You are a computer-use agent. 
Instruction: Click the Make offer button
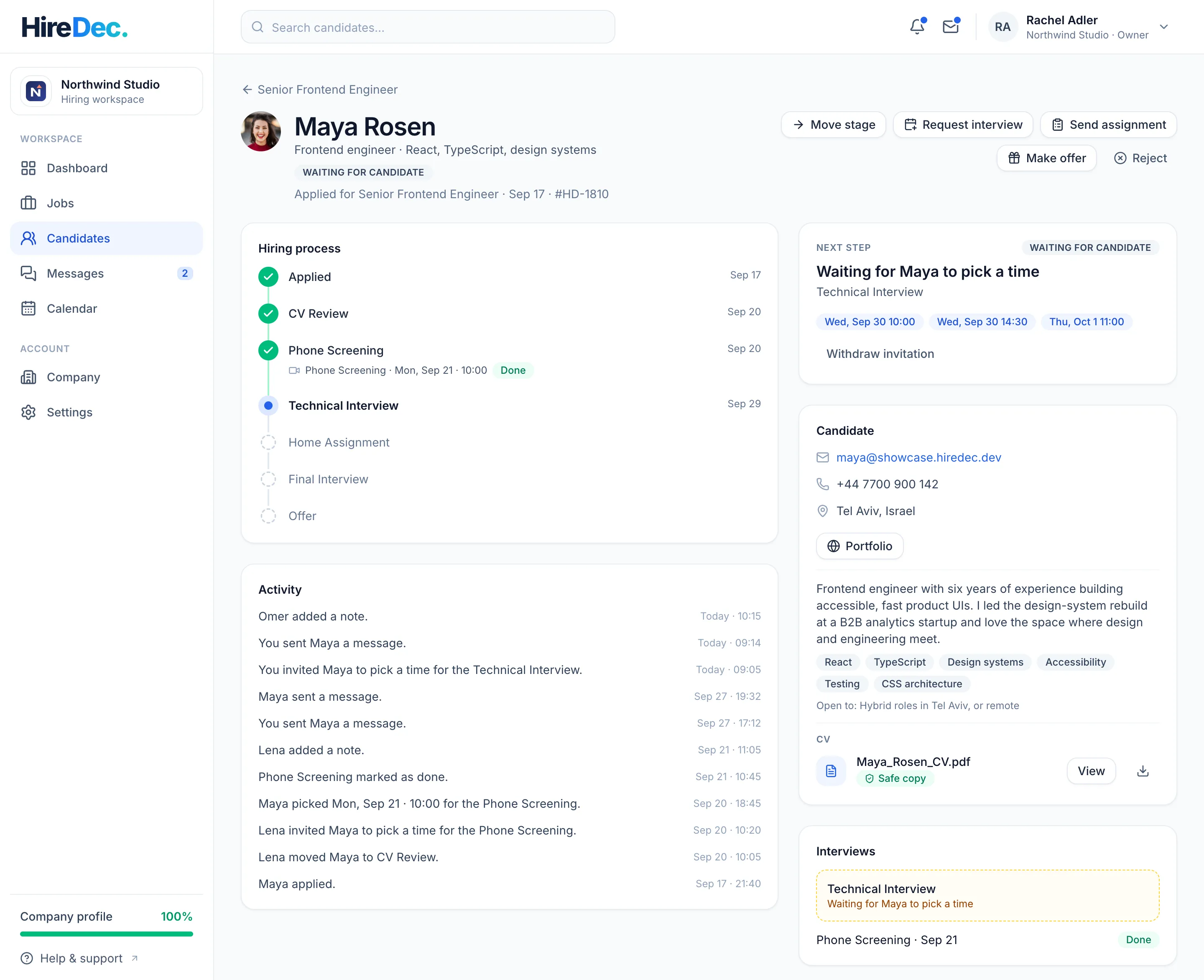pyautogui.click(x=1046, y=158)
